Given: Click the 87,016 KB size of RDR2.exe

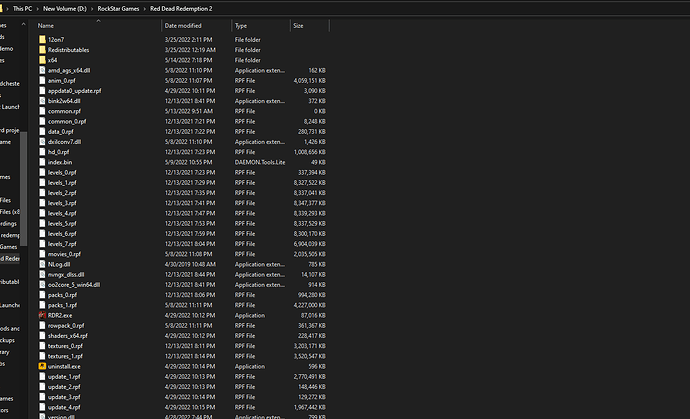Looking at the screenshot, I should point(313,315).
